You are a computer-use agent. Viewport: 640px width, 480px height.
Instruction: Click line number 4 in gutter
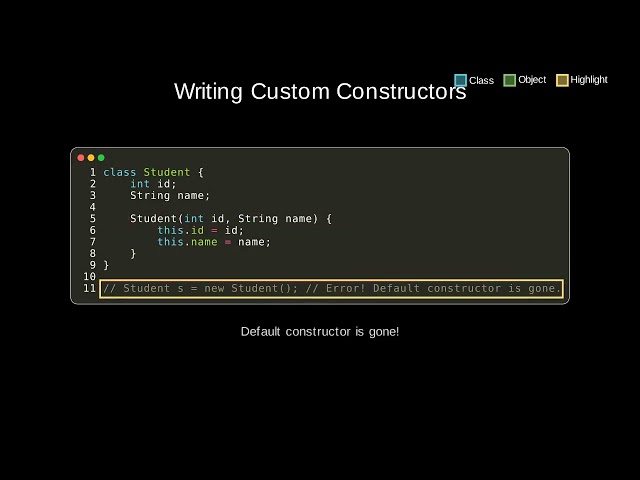[x=93, y=207]
